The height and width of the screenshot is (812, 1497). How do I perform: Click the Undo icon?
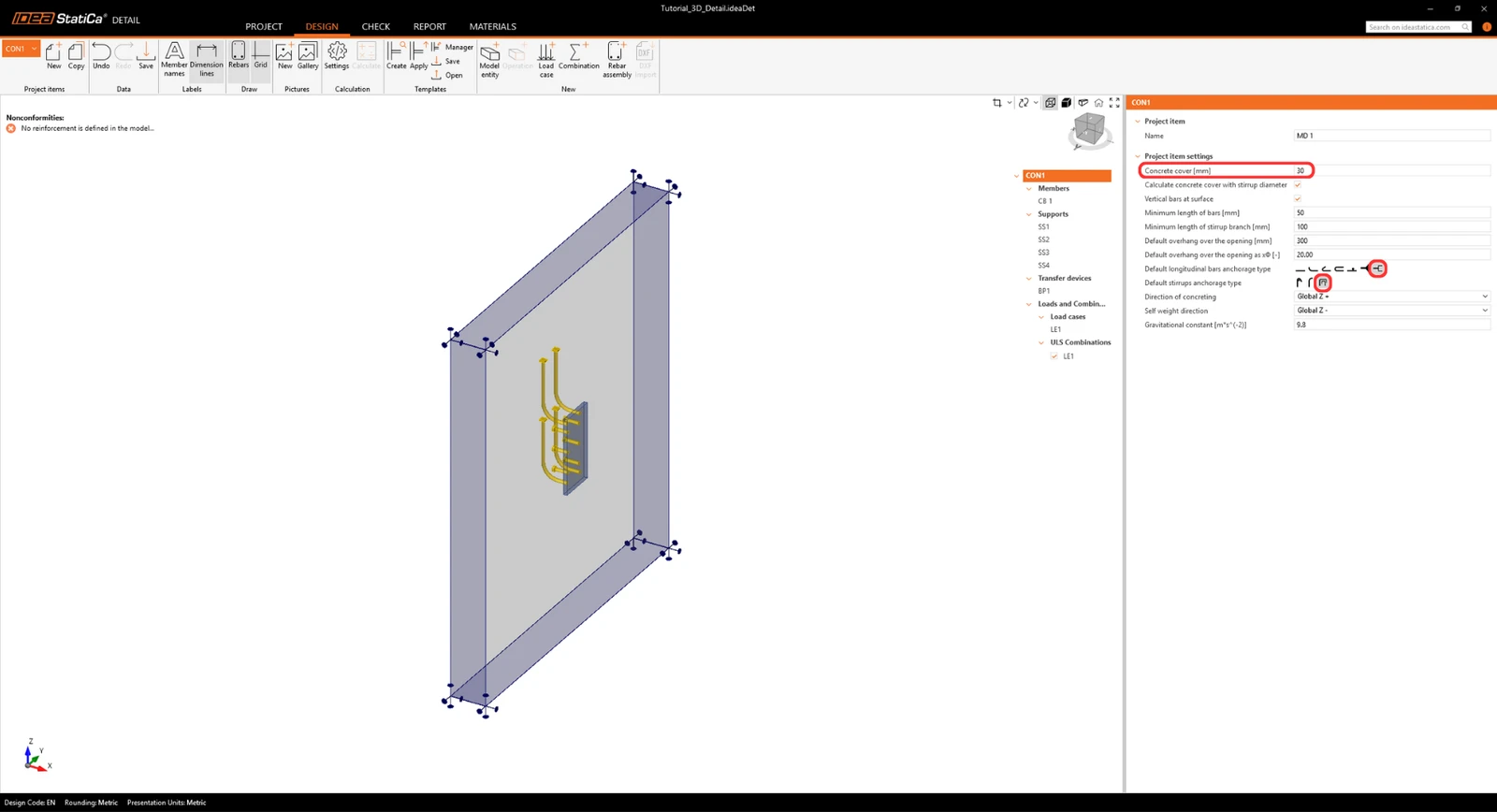click(x=101, y=56)
